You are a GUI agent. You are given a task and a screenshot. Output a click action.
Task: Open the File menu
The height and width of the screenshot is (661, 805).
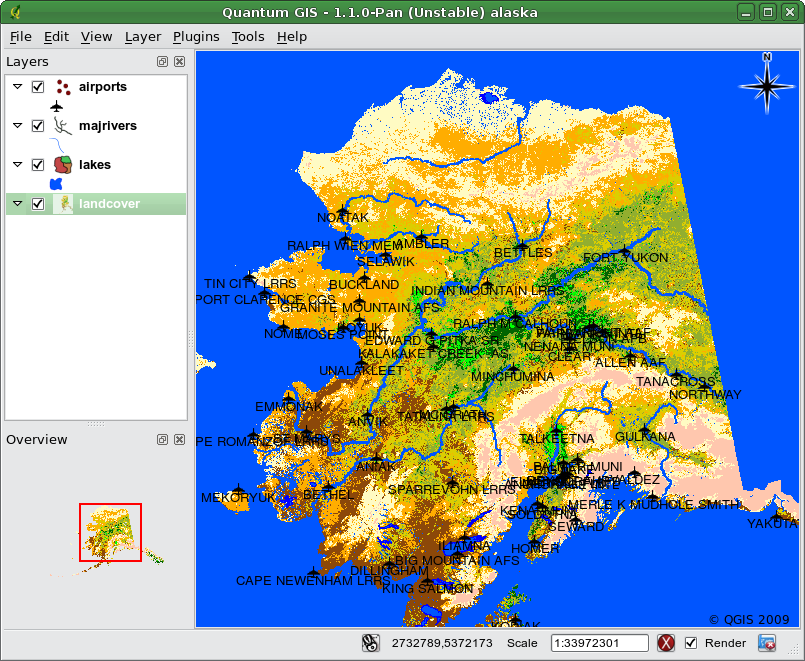(x=21, y=37)
